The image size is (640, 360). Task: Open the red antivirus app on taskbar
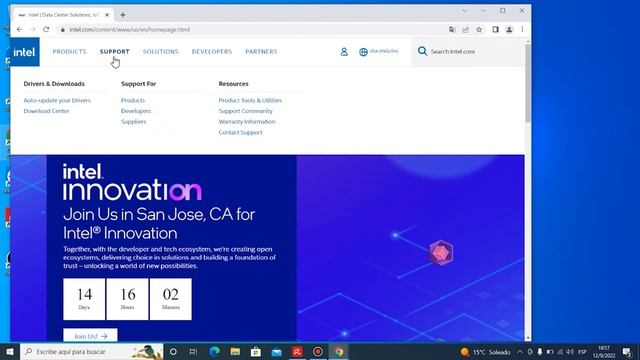297,351
